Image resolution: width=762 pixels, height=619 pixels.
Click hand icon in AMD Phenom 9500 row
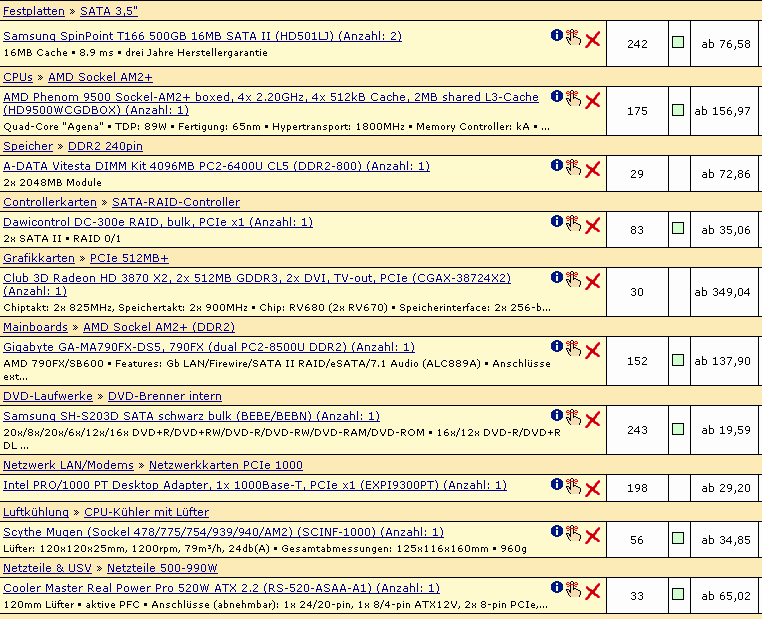click(573, 99)
